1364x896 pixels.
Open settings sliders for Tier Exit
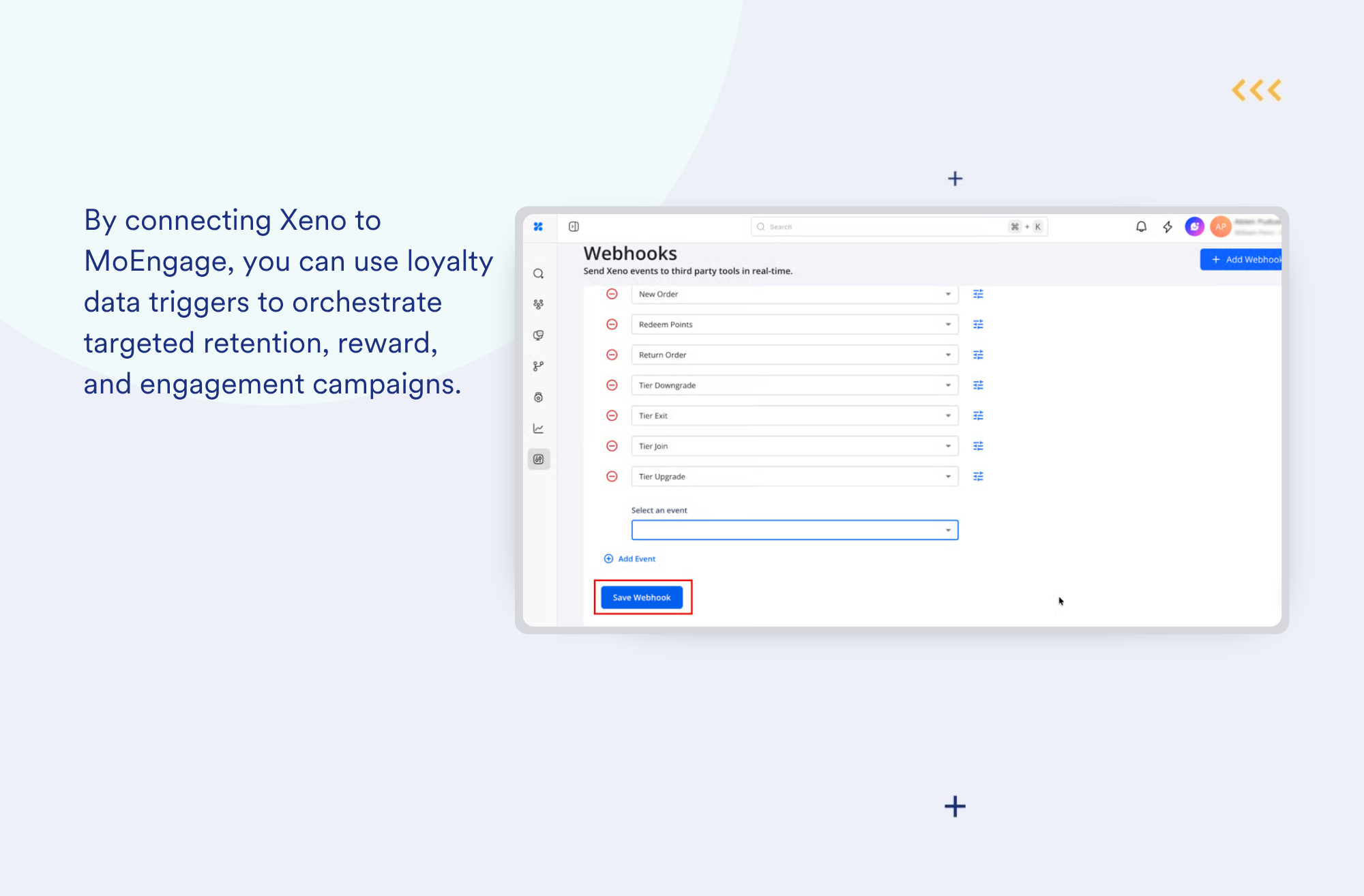(978, 415)
